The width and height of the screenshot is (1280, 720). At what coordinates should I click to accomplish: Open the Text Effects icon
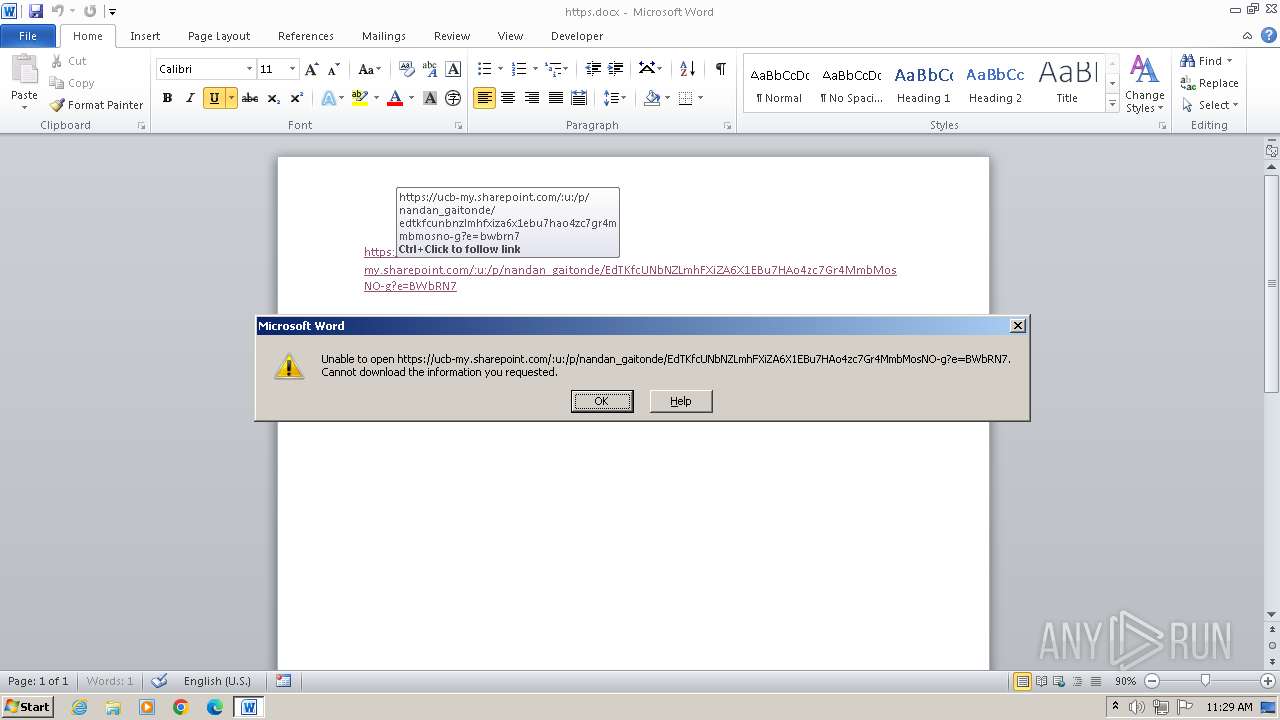tap(332, 98)
